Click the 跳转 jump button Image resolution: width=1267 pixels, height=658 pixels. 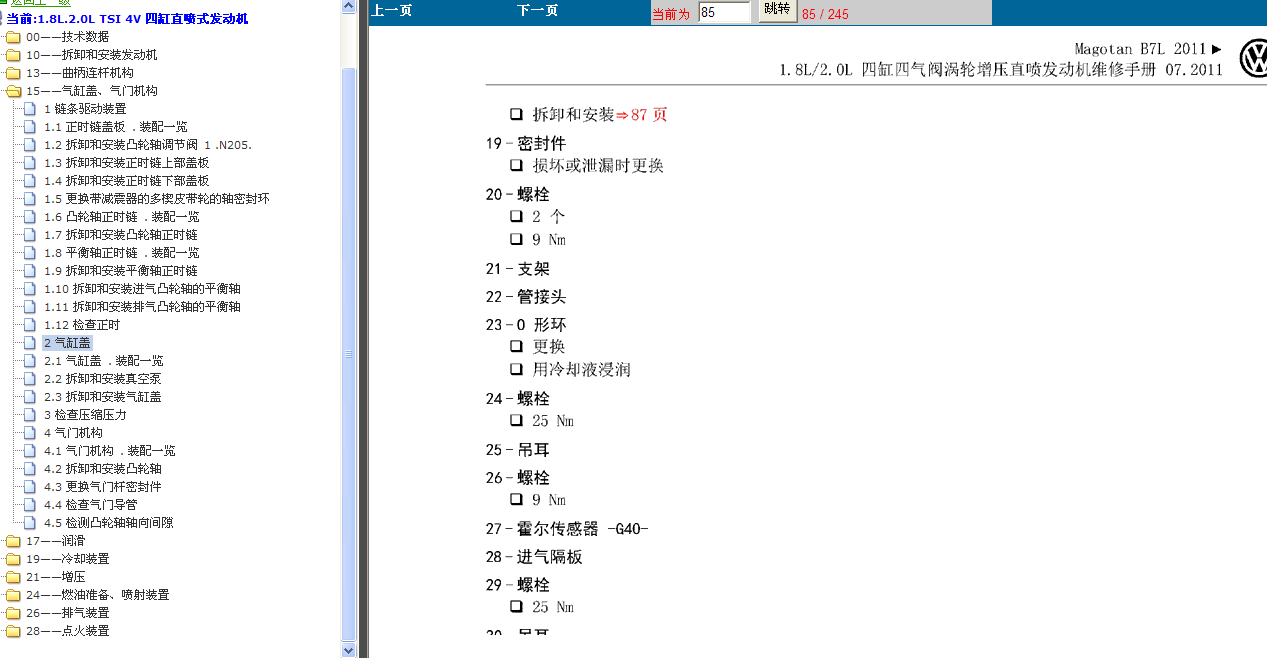click(776, 12)
